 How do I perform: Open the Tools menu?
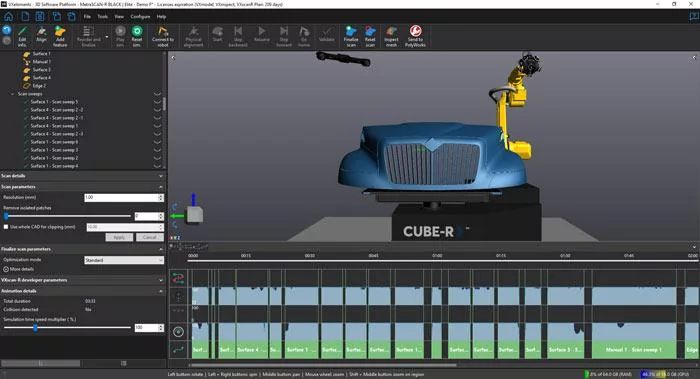pos(103,17)
